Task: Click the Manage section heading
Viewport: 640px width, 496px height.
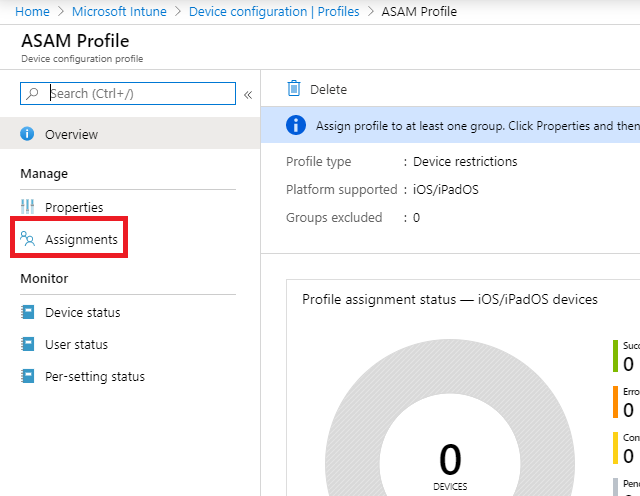Action: [x=44, y=173]
